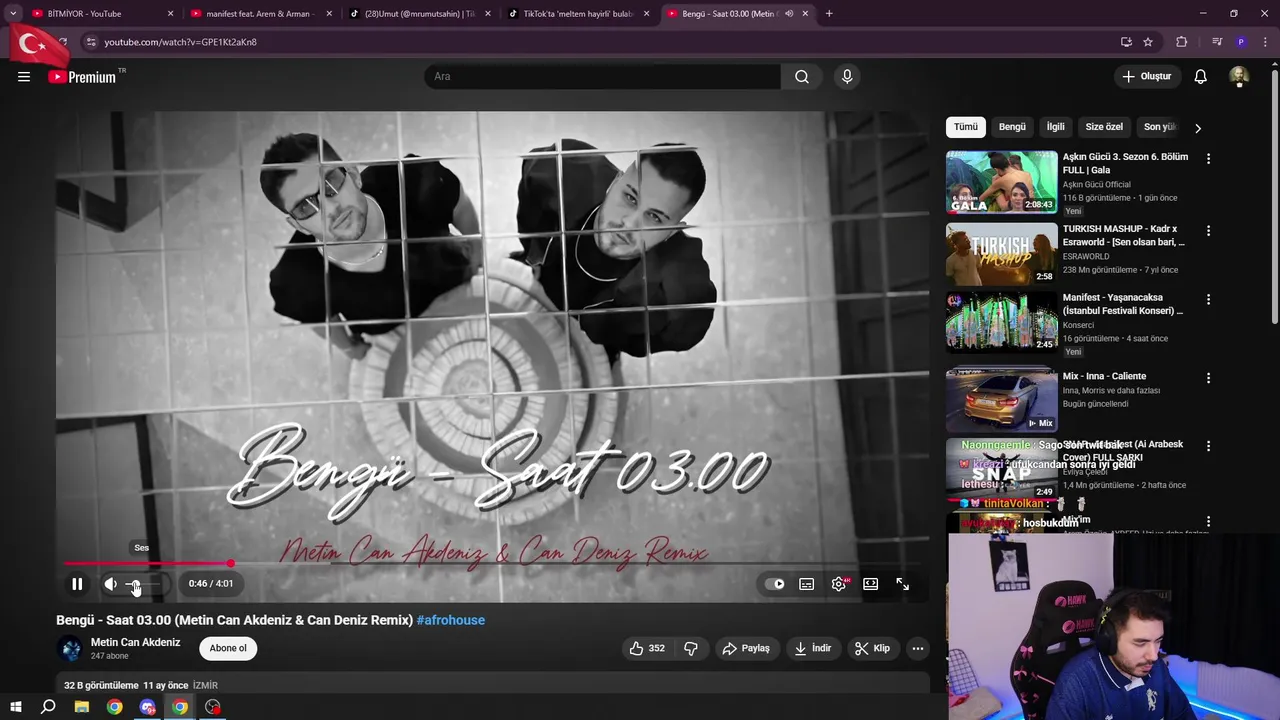Screen dimensions: 1280x720
Task: Open the tab search dropdown arrow
Action: coord(13,14)
